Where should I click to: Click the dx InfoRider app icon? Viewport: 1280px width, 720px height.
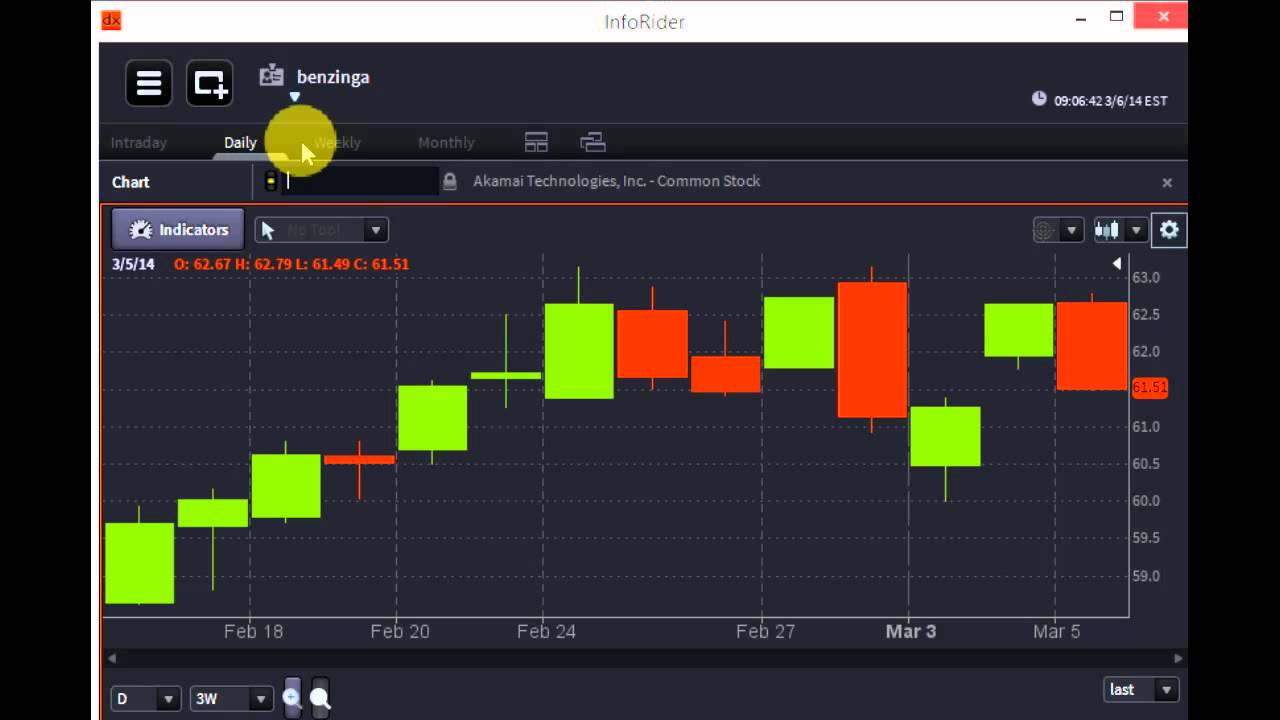point(111,19)
